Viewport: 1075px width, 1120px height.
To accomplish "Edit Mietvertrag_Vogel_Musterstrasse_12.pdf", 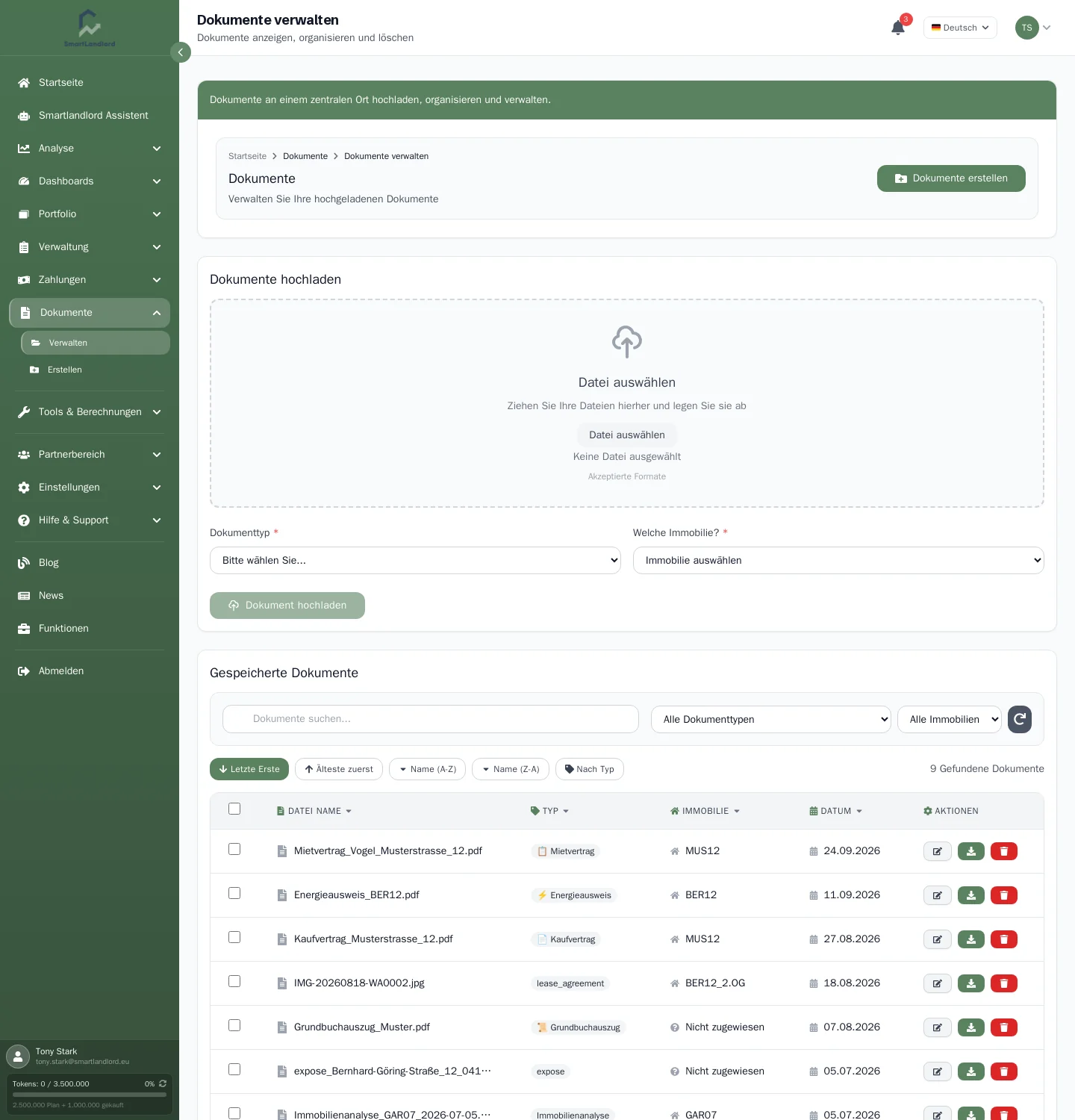I will pos(938,851).
